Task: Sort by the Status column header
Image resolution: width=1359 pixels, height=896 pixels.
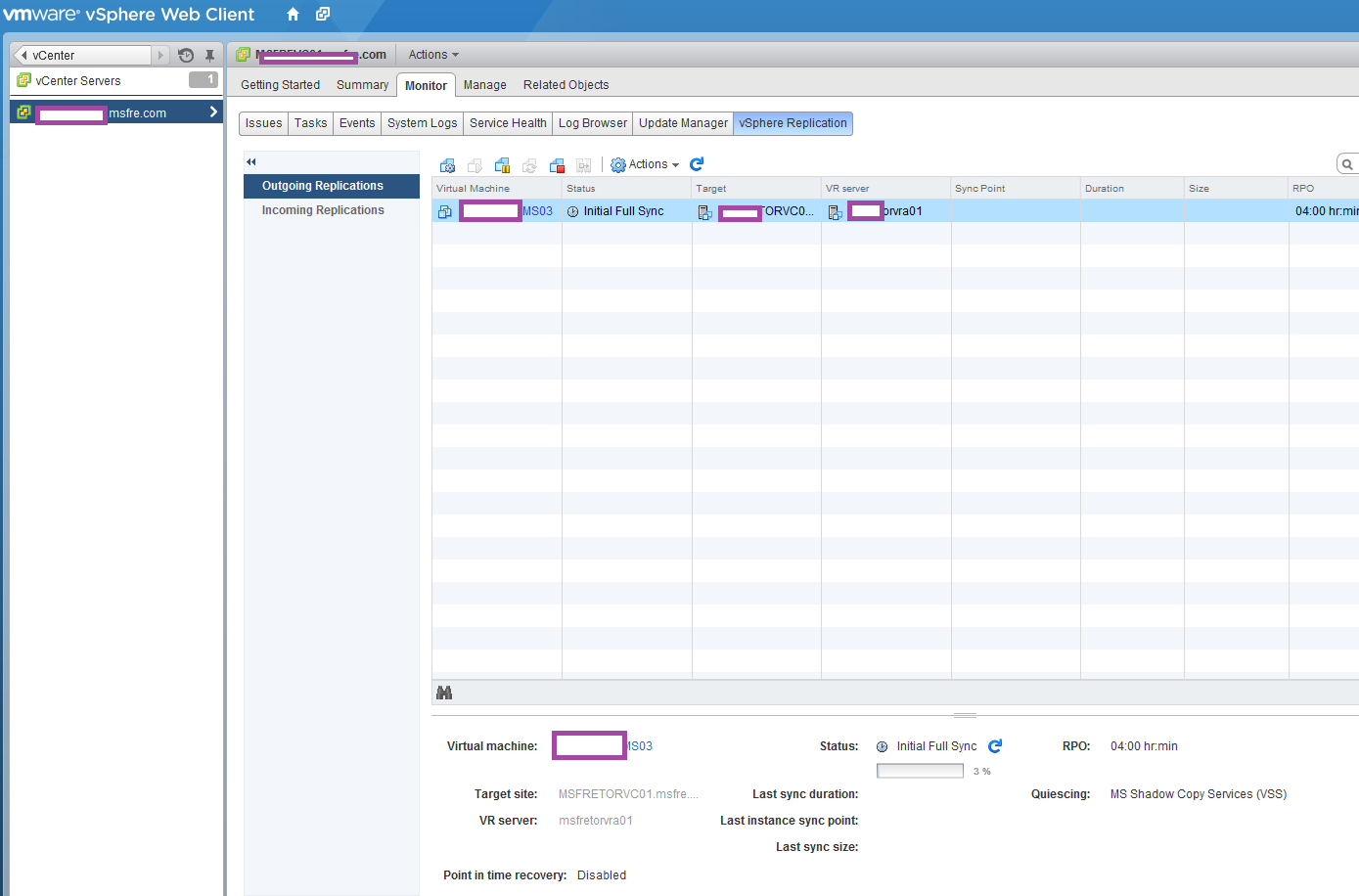Action: coord(581,189)
